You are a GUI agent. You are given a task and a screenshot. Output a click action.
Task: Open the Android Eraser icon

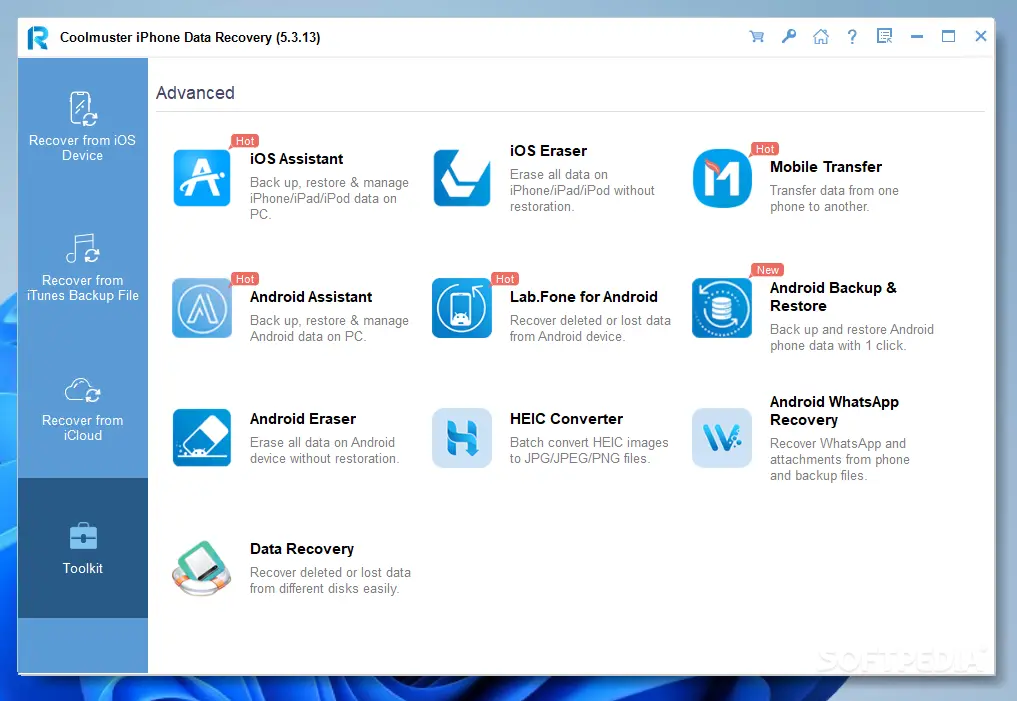[202, 438]
